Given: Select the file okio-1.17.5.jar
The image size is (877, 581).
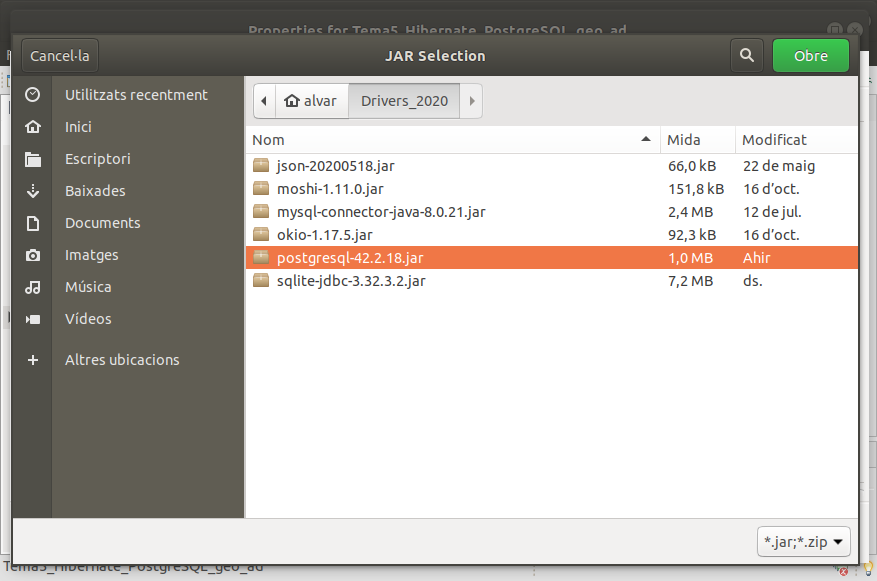Looking at the screenshot, I should point(551,234).
